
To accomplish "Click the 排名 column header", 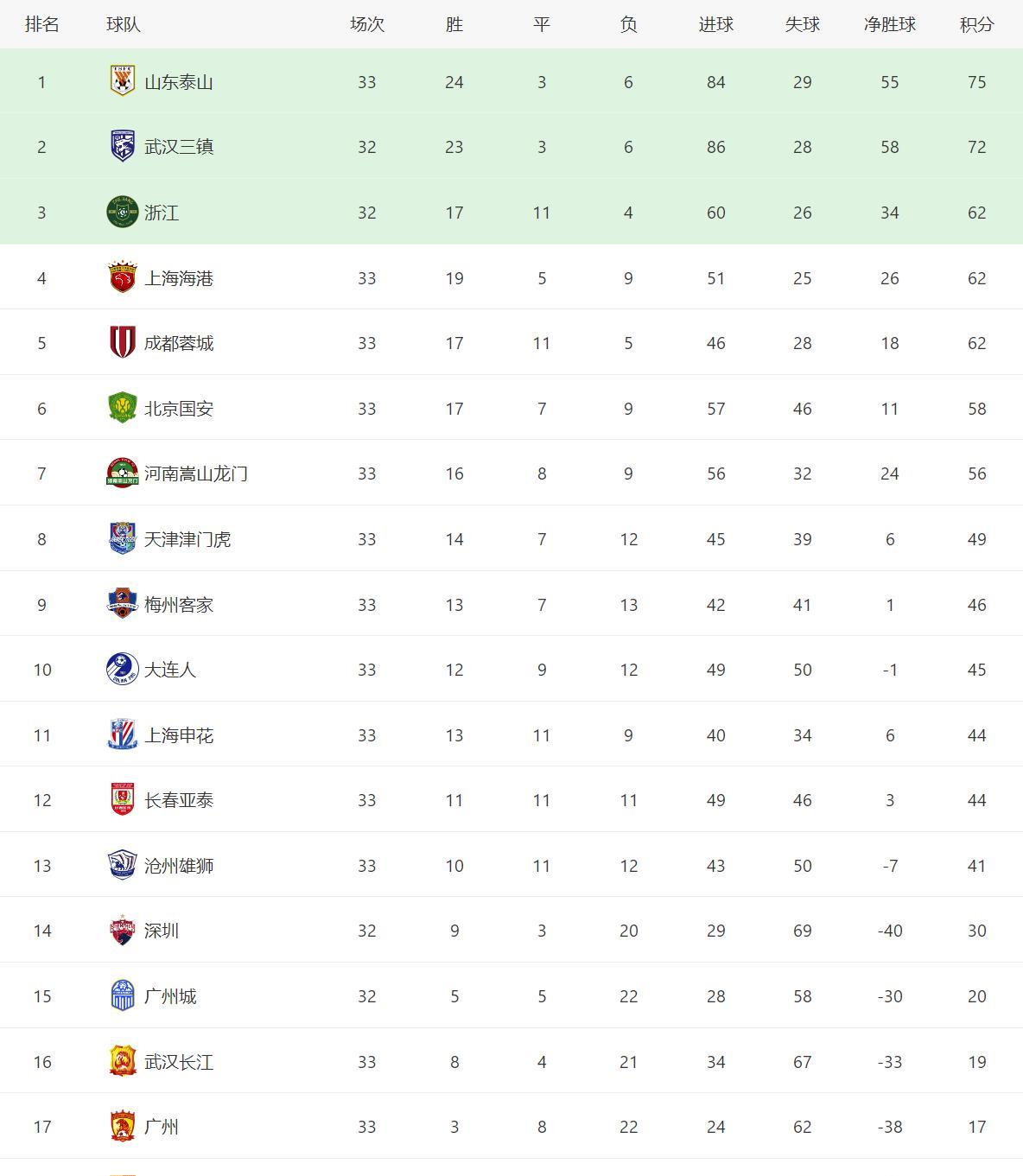I will click(x=41, y=24).
